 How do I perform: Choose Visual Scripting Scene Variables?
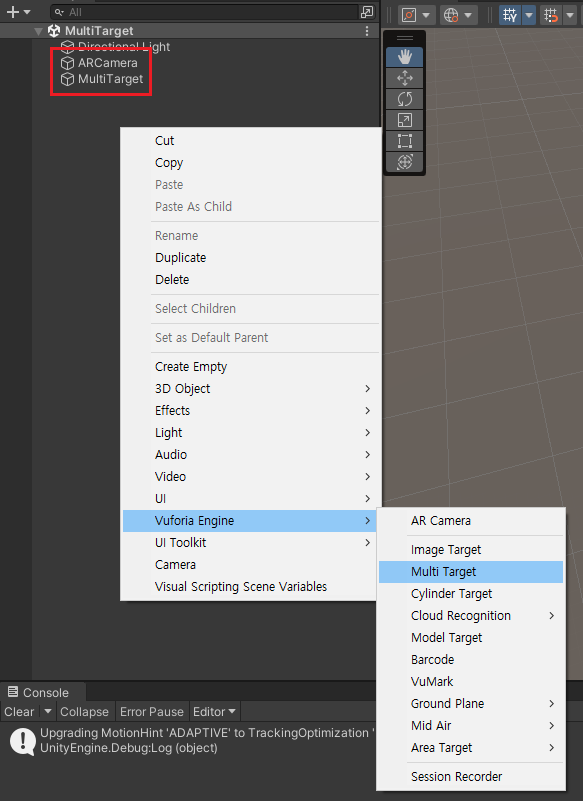[251, 586]
